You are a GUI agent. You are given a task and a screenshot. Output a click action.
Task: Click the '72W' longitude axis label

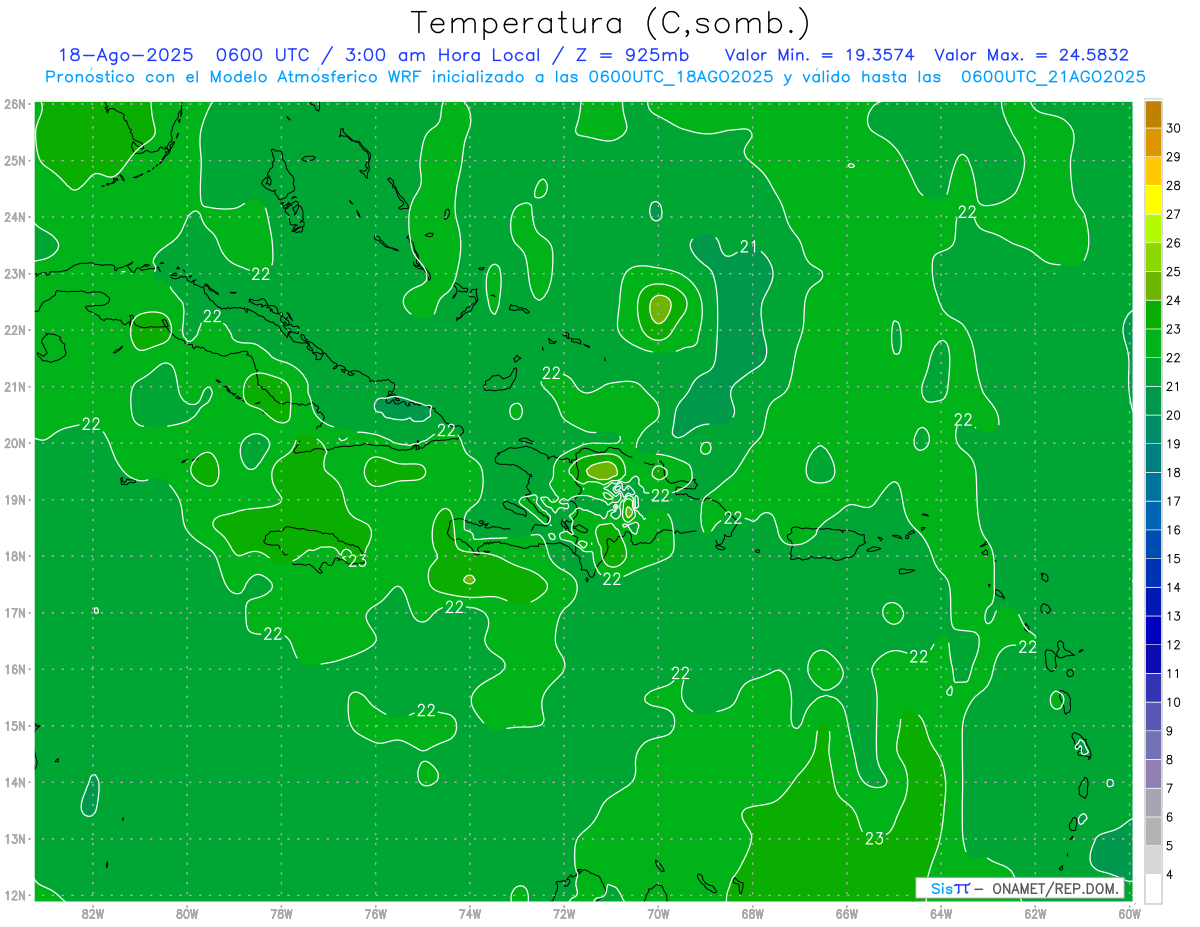[x=564, y=913]
